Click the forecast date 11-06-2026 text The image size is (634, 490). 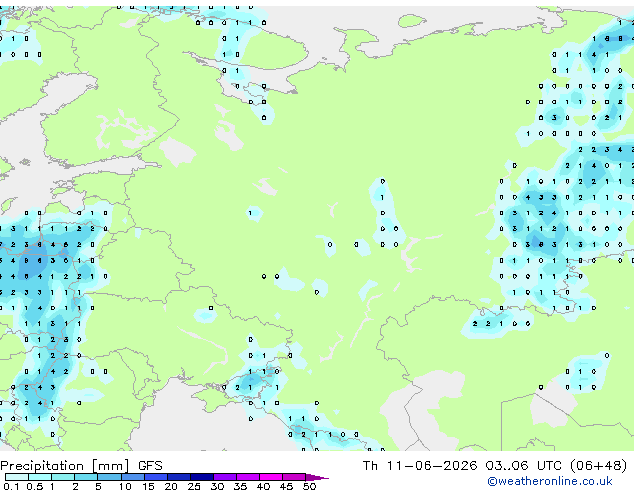click(x=431, y=466)
